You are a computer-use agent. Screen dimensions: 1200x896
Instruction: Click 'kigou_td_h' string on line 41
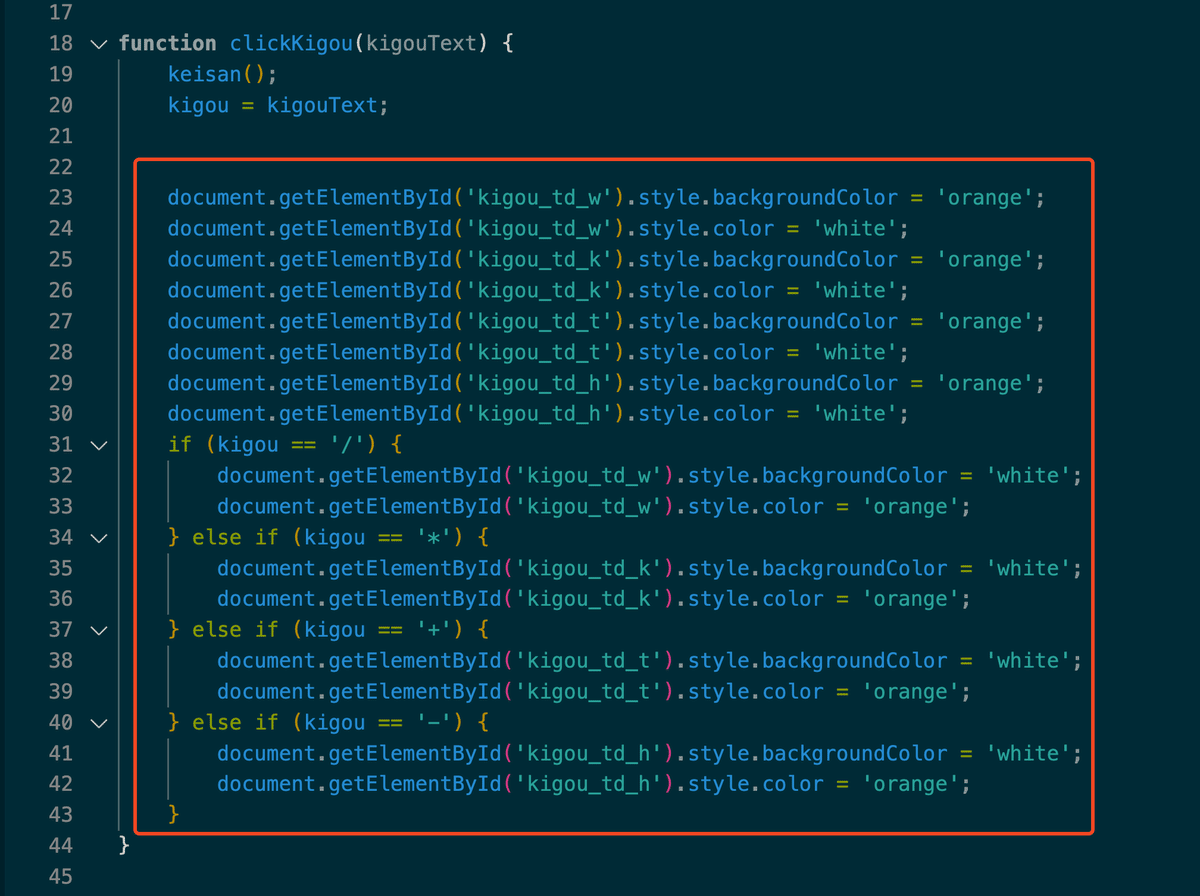click(589, 754)
